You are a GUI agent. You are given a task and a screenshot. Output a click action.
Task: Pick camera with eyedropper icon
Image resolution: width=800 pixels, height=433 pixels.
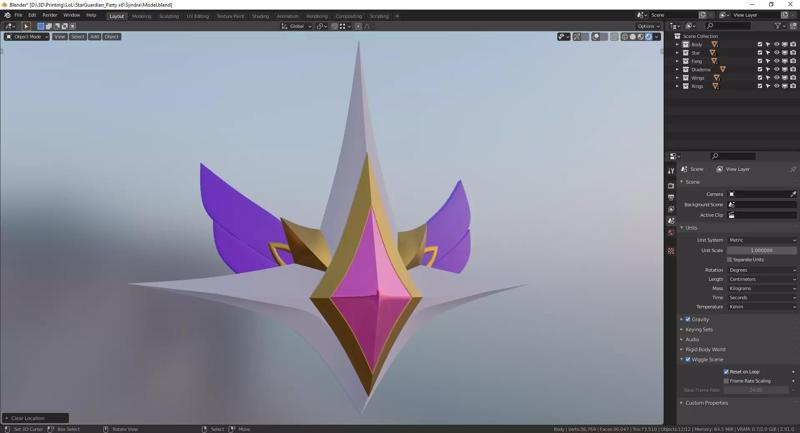(793, 194)
